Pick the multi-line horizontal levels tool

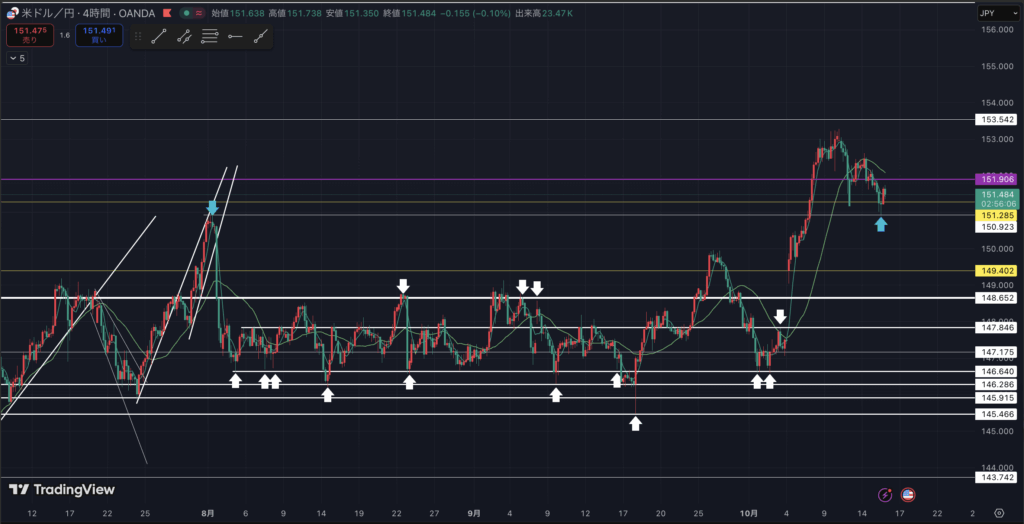point(210,37)
